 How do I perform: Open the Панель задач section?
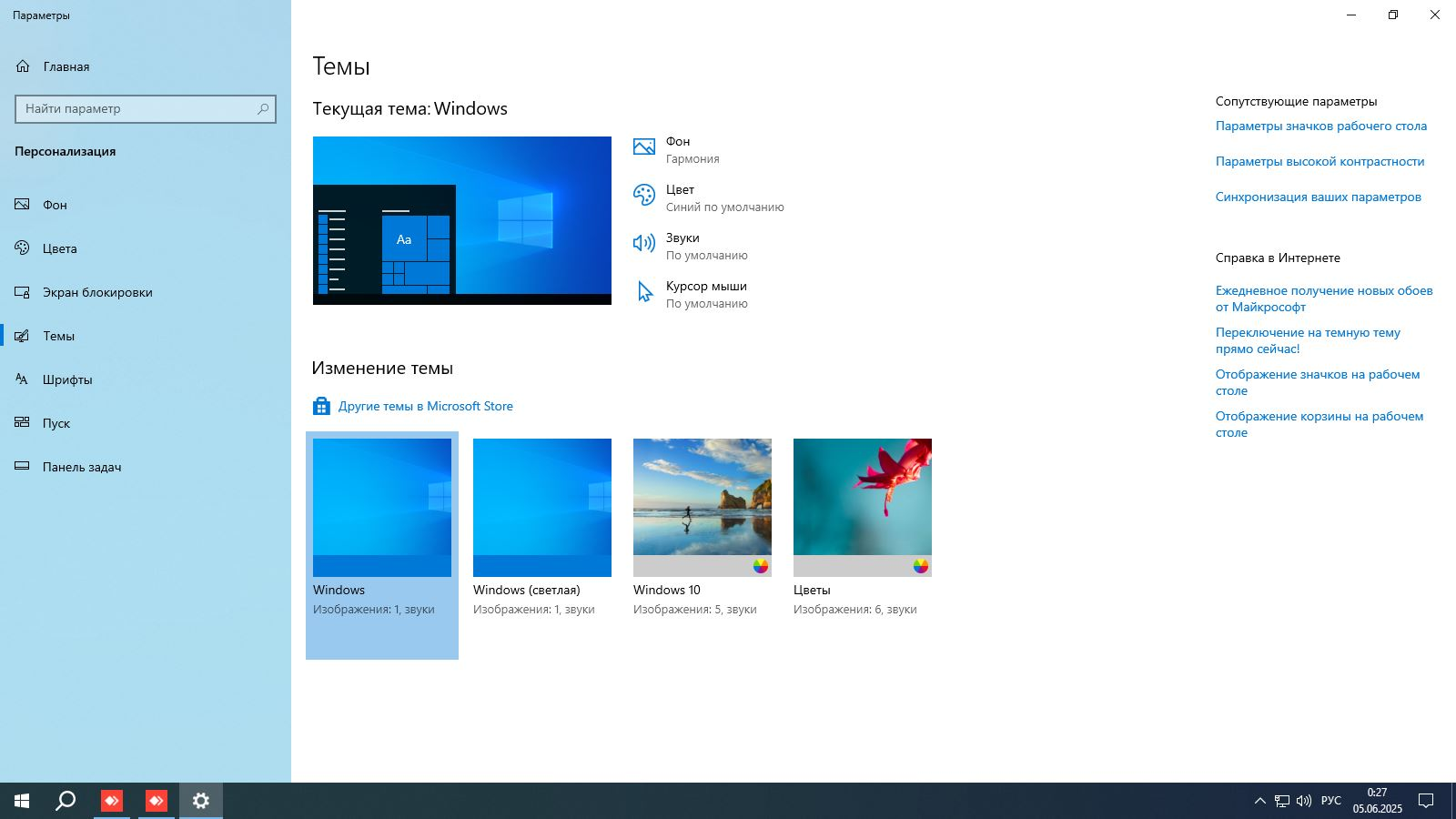click(146, 467)
